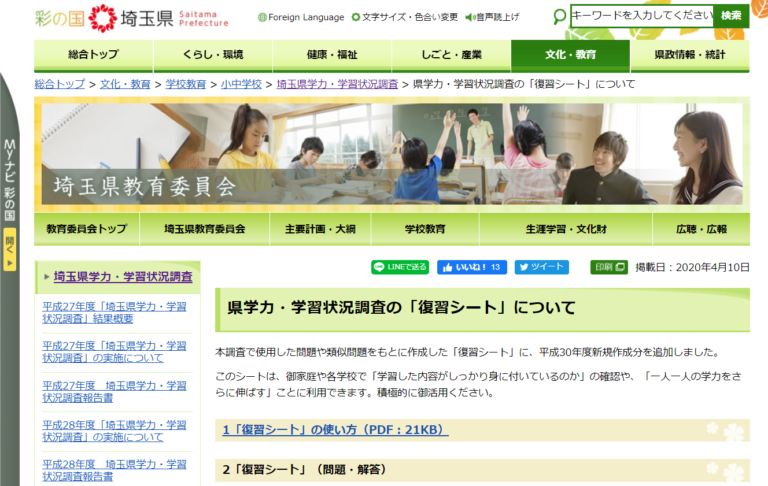Screen dimensions: 768x486
Task: Open 埼玉県教育委員会 sub-menu item
Action: click(x=205, y=229)
